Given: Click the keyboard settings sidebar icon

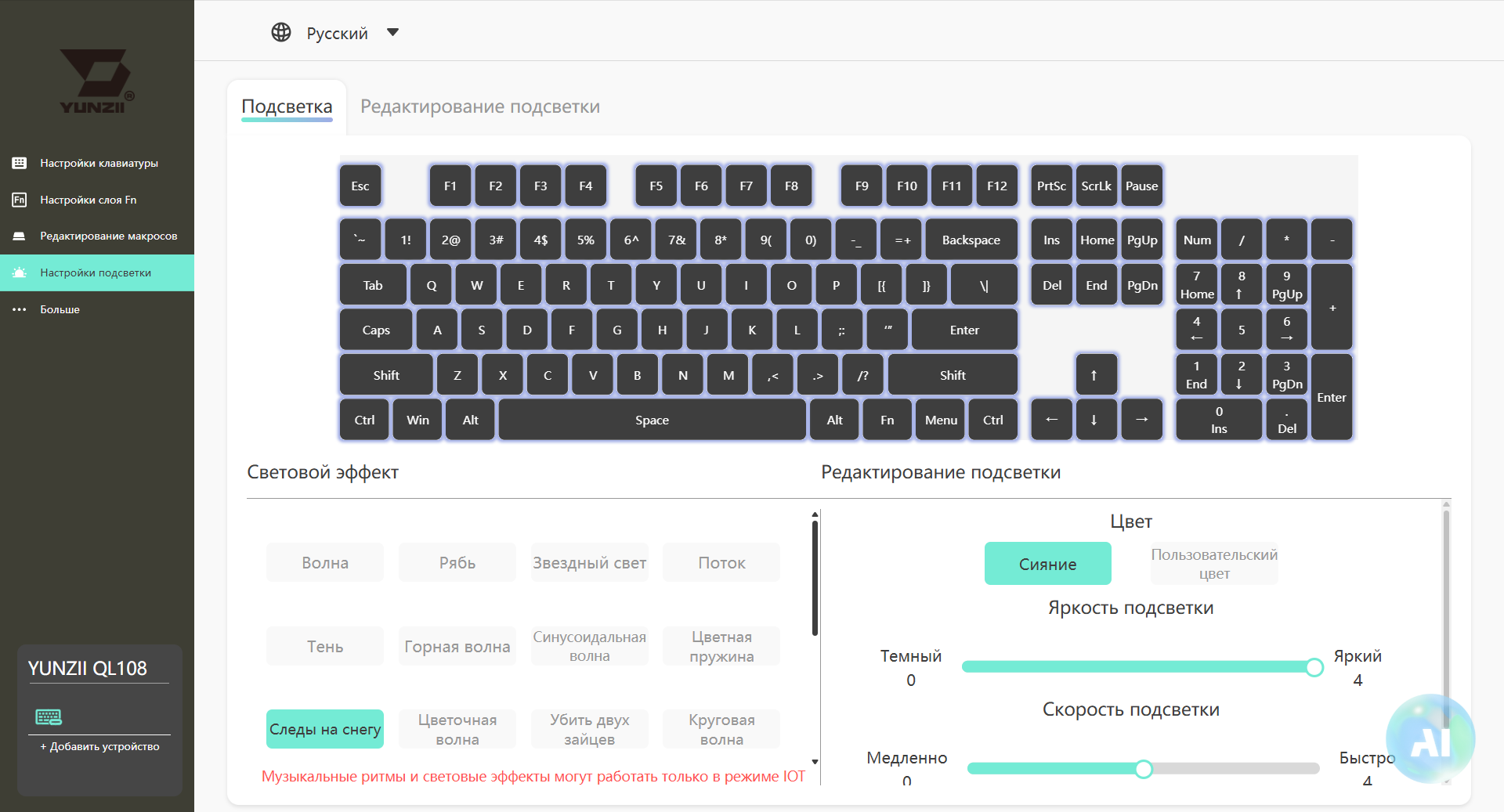Looking at the screenshot, I should pyautogui.click(x=20, y=163).
